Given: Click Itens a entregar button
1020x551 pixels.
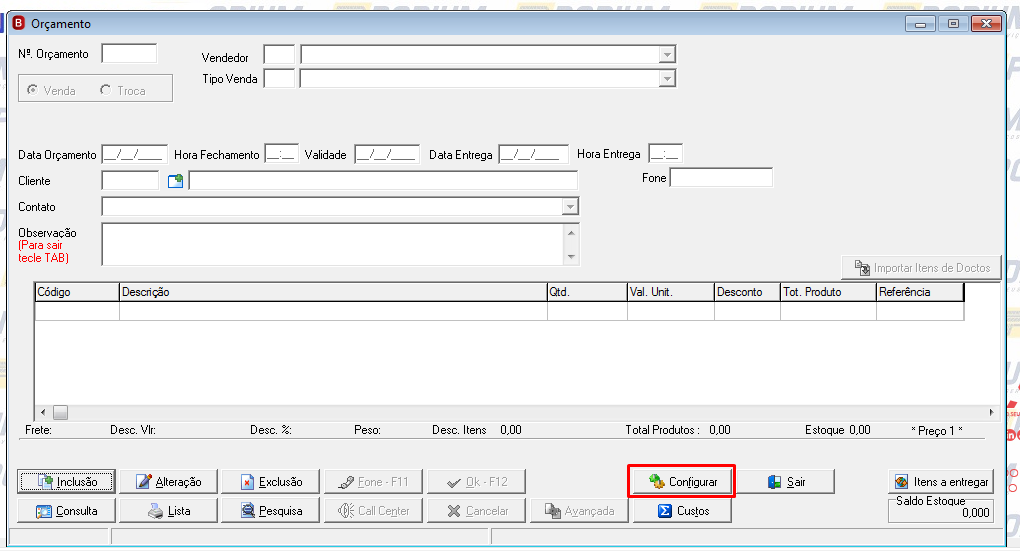Looking at the screenshot, I should click(x=941, y=481).
